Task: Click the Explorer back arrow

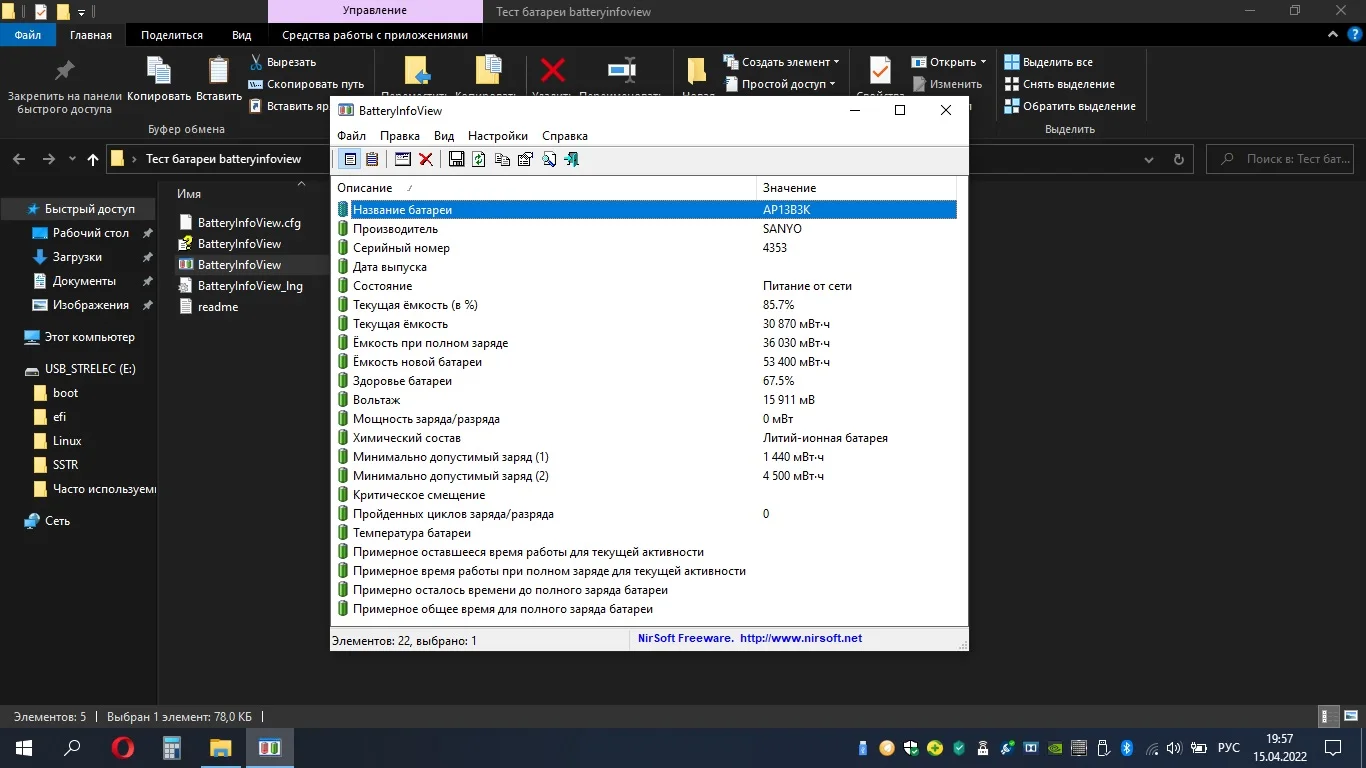Action: click(x=19, y=159)
